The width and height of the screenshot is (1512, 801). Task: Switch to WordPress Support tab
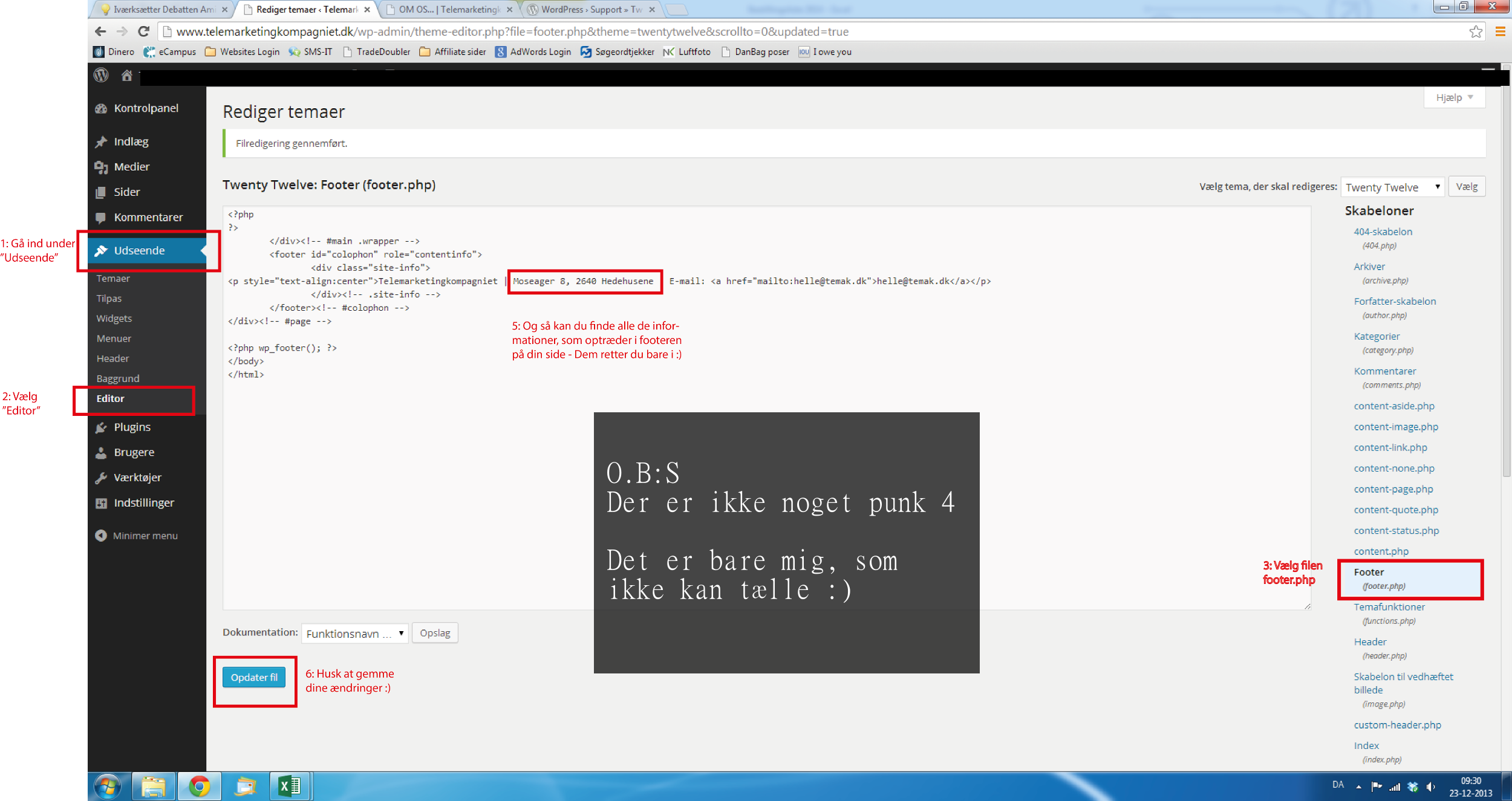click(x=591, y=10)
